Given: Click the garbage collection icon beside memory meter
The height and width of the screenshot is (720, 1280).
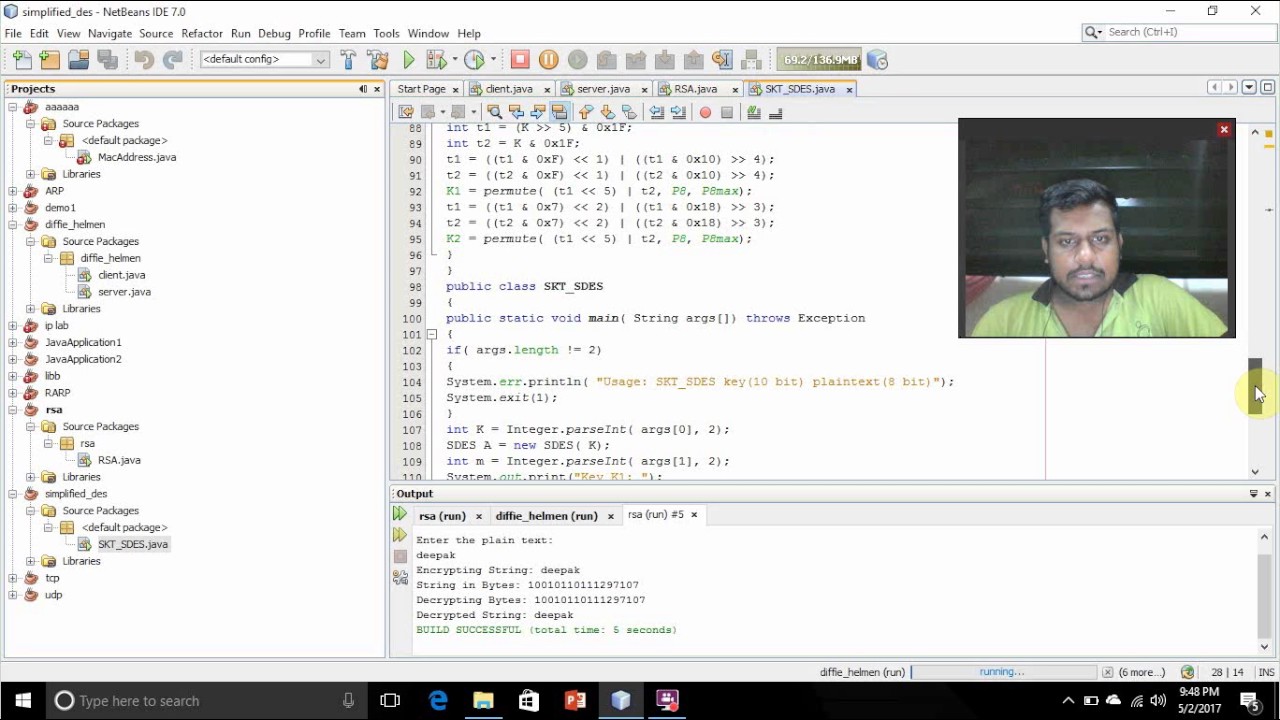Looking at the screenshot, I should (877, 60).
